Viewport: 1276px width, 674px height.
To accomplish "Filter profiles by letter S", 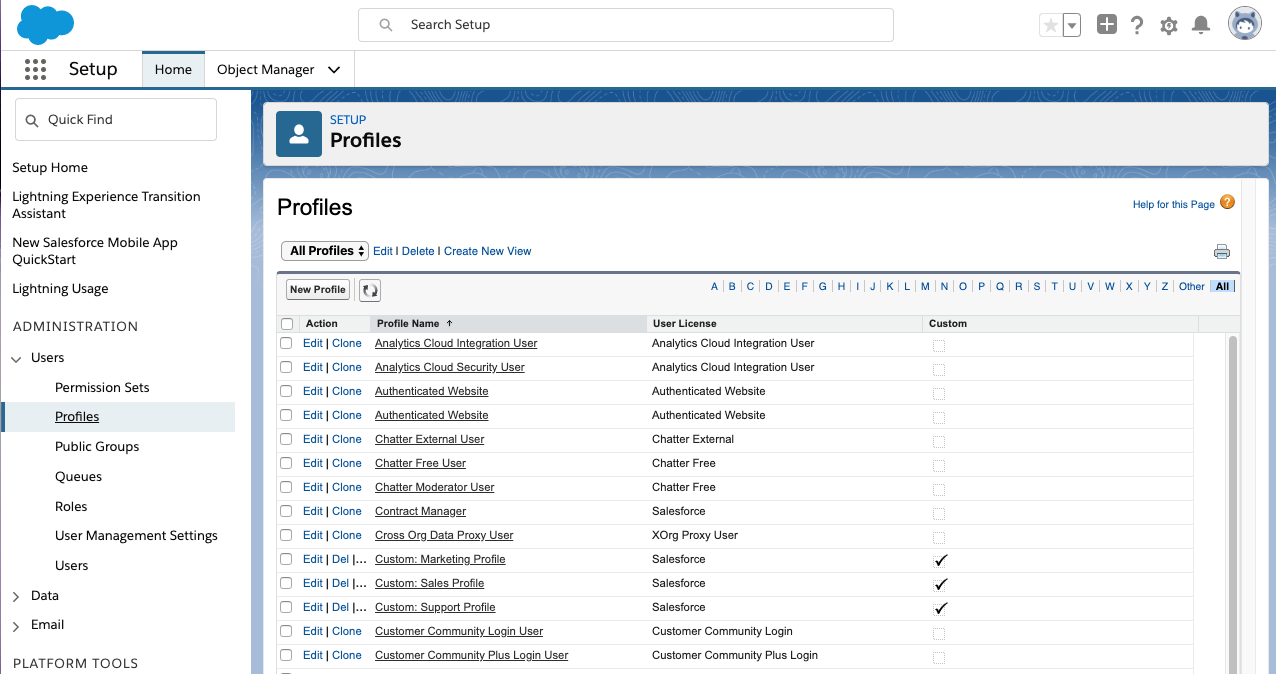I will click(1036, 286).
